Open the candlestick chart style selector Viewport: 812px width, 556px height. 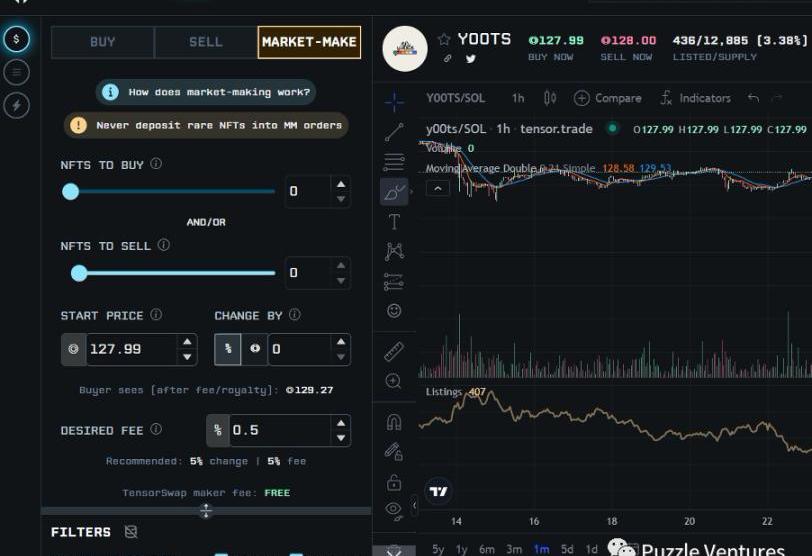coord(549,98)
